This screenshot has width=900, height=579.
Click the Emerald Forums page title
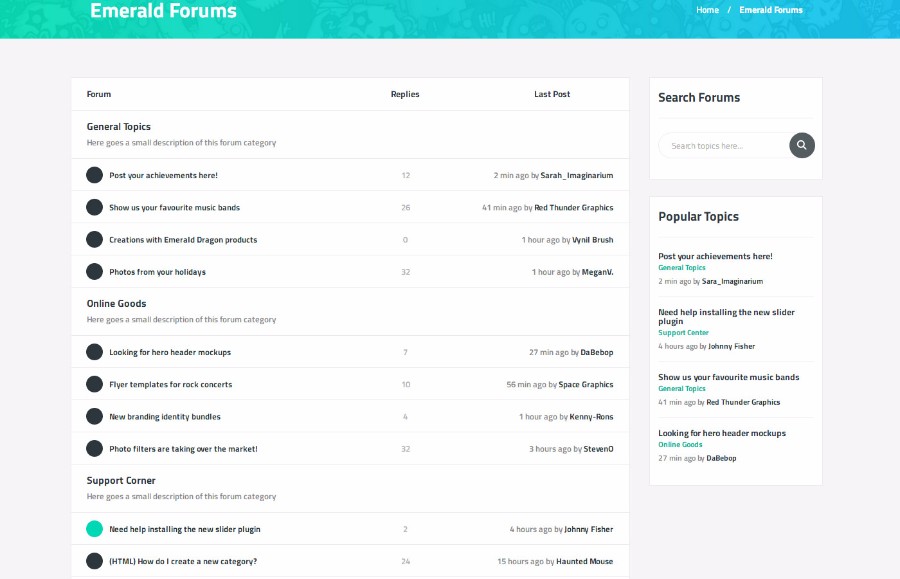[x=164, y=11]
